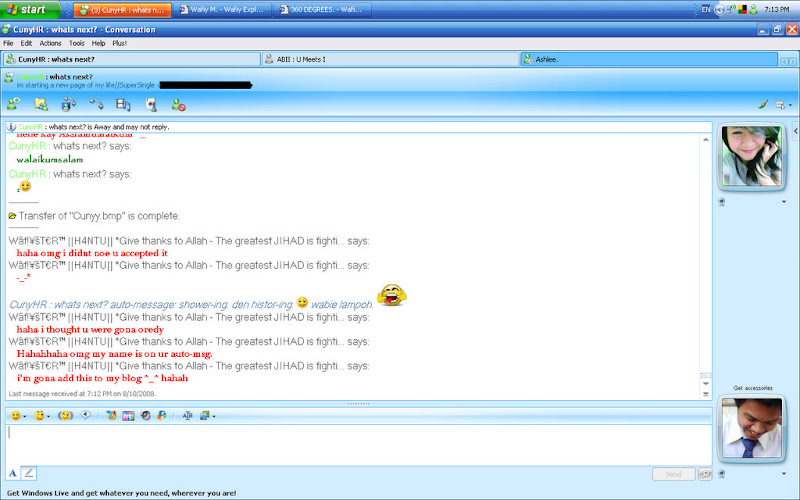Click the paintbrush color scheme icon
800x500 pixels.
point(763,105)
